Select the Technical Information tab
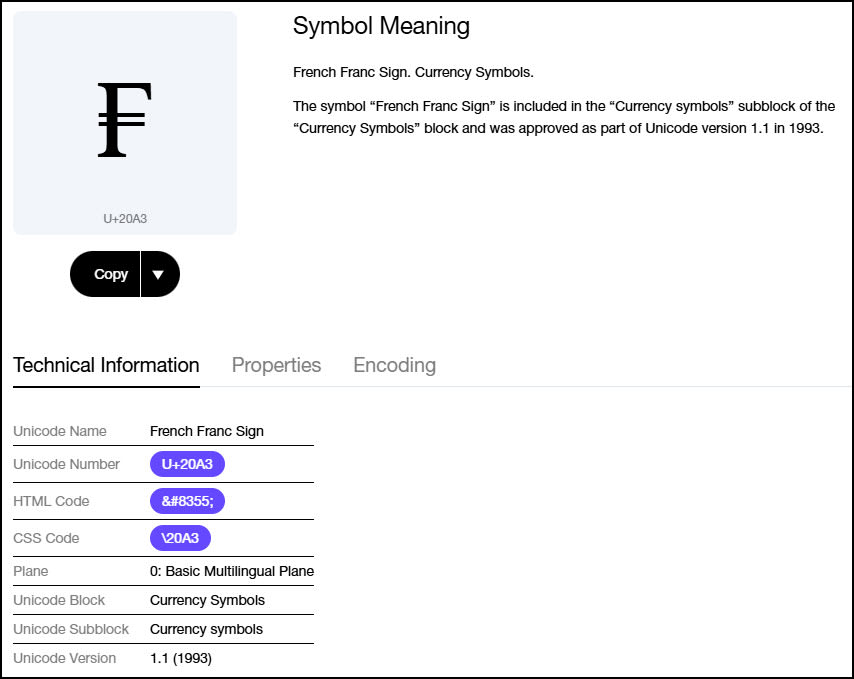The image size is (854, 679). click(x=106, y=365)
